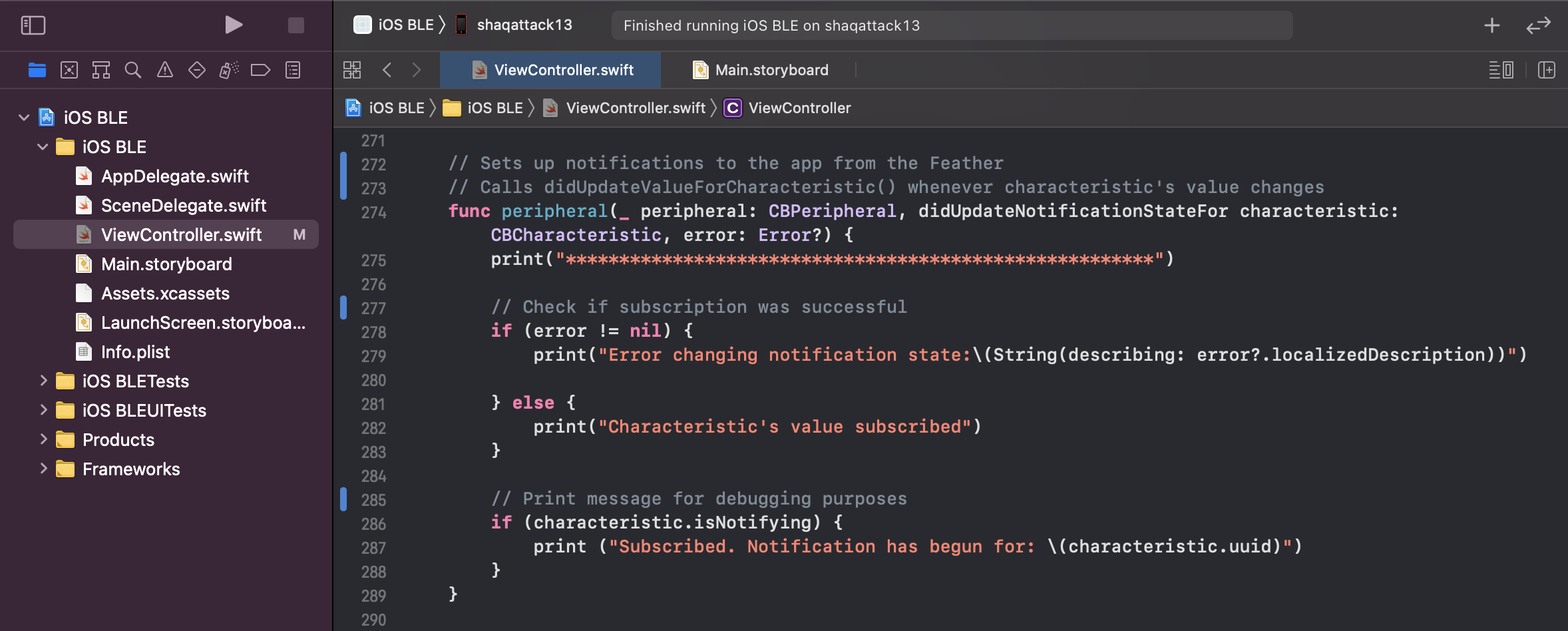Click ViewController.swift in jump bar
This screenshot has height=631, width=1568.
[x=624, y=108]
